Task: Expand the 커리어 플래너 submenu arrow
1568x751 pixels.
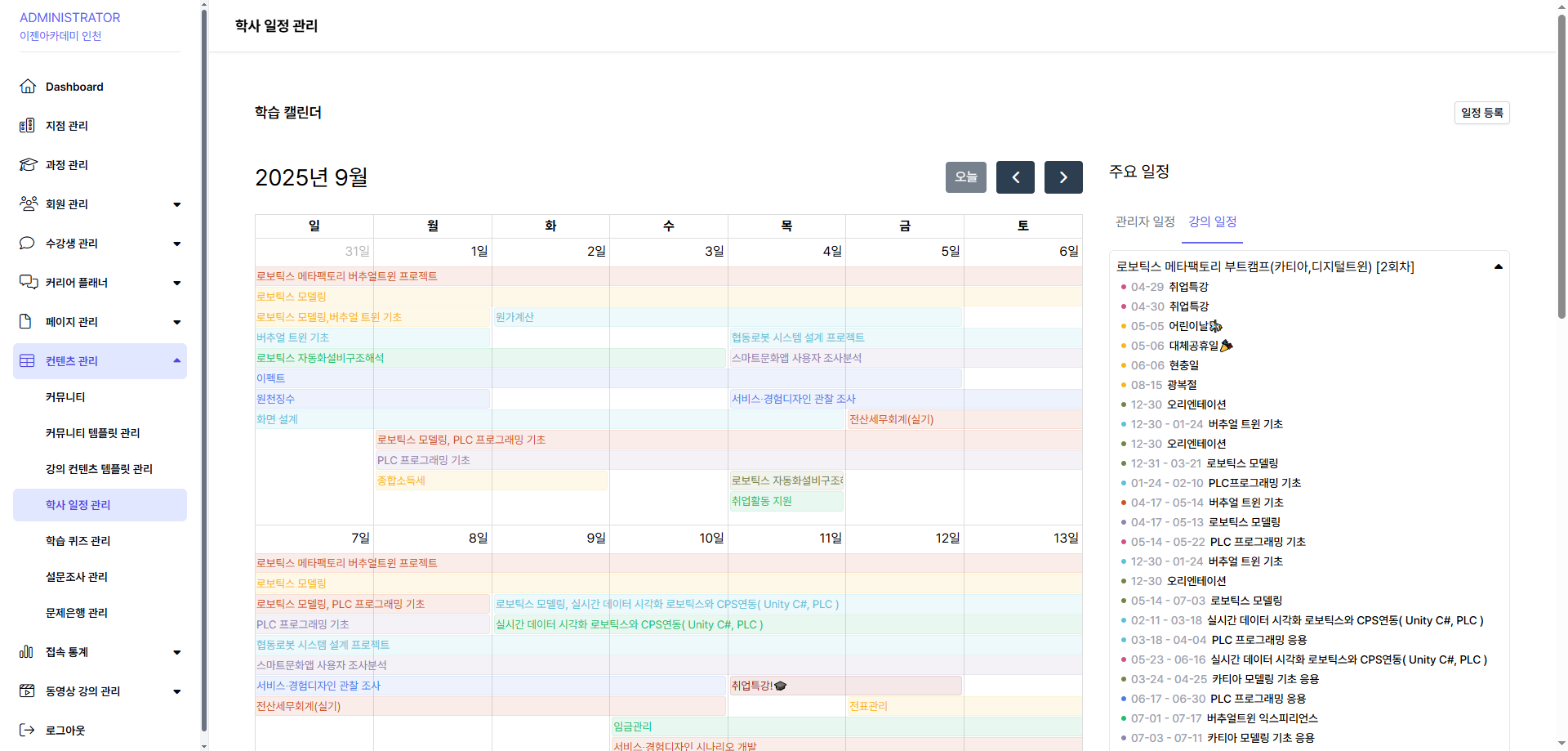Action: tap(177, 283)
